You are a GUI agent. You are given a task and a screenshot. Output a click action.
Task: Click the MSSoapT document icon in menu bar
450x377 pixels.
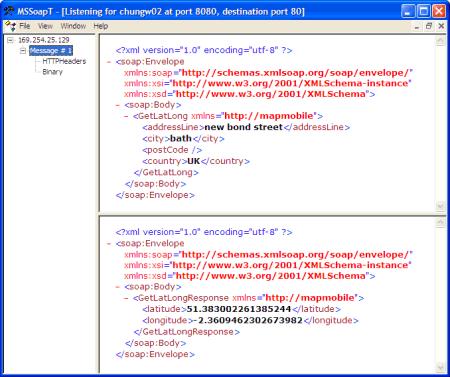10,26
